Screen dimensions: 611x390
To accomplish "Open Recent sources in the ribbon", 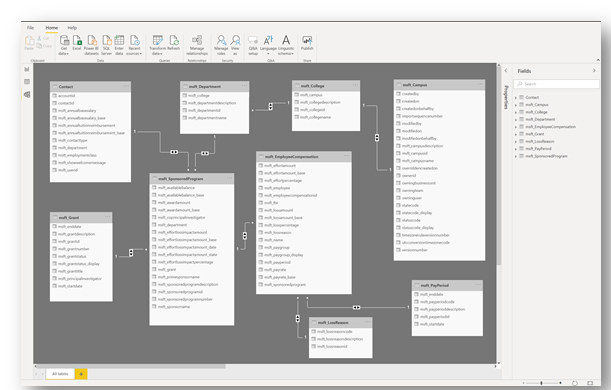I will [x=134, y=40].
